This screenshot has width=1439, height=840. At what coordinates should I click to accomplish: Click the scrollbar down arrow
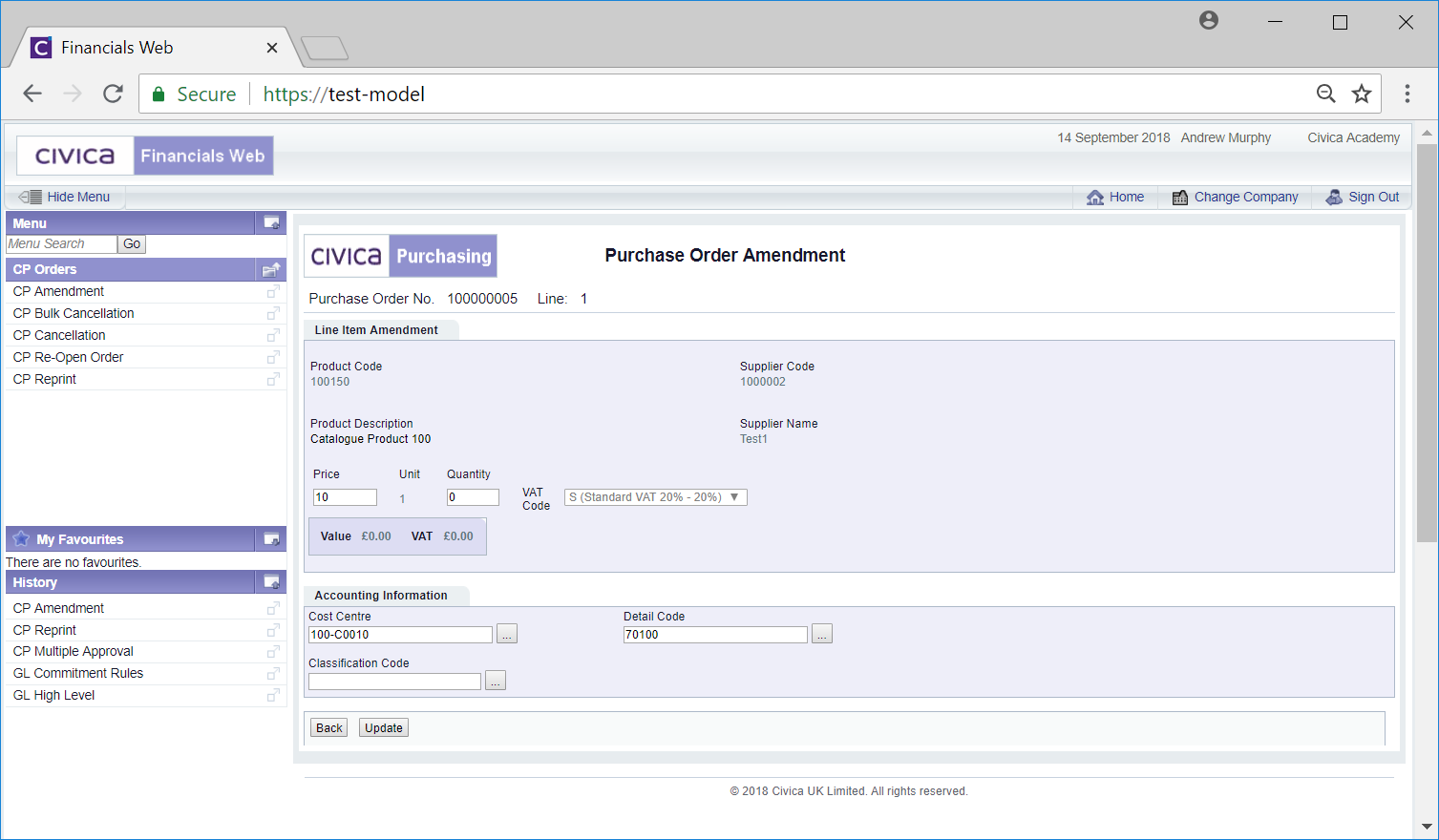point(1427,827)
